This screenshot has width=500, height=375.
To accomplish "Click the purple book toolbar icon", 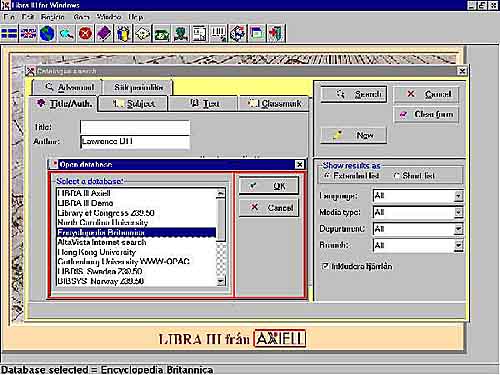I will 104,34.
